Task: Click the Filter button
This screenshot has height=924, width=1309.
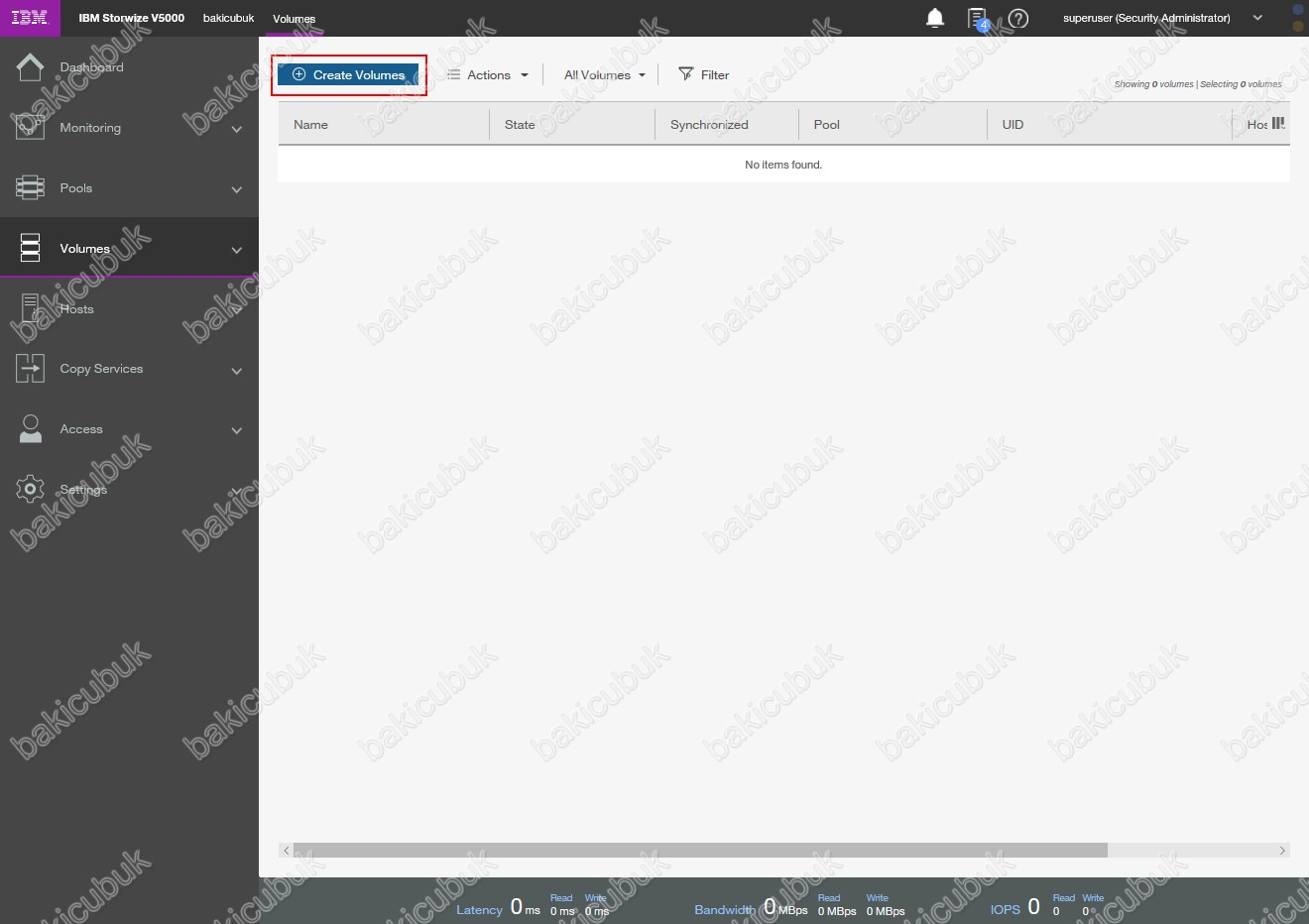Action: (x=703, y=75)
